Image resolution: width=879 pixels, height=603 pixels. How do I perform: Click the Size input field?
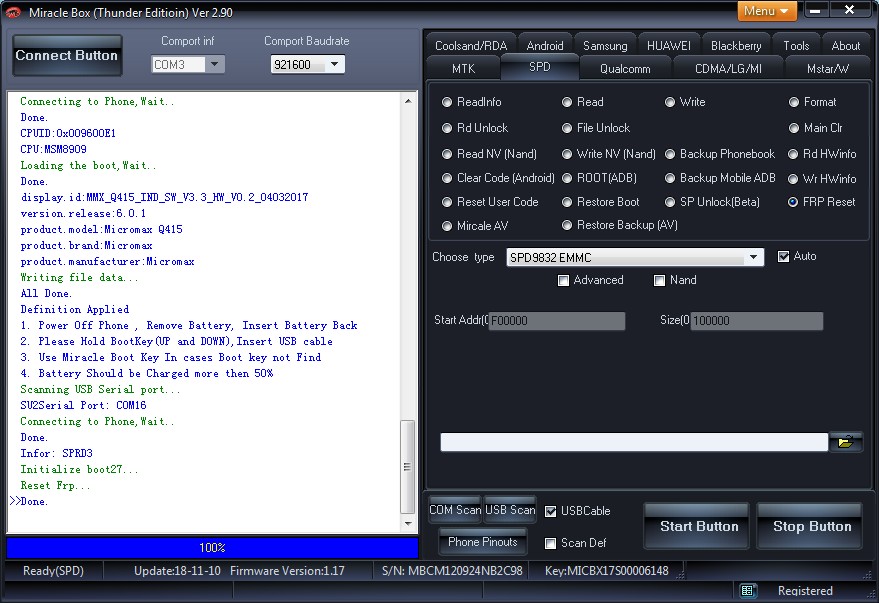pyautogui.click(x=757, y=321)
